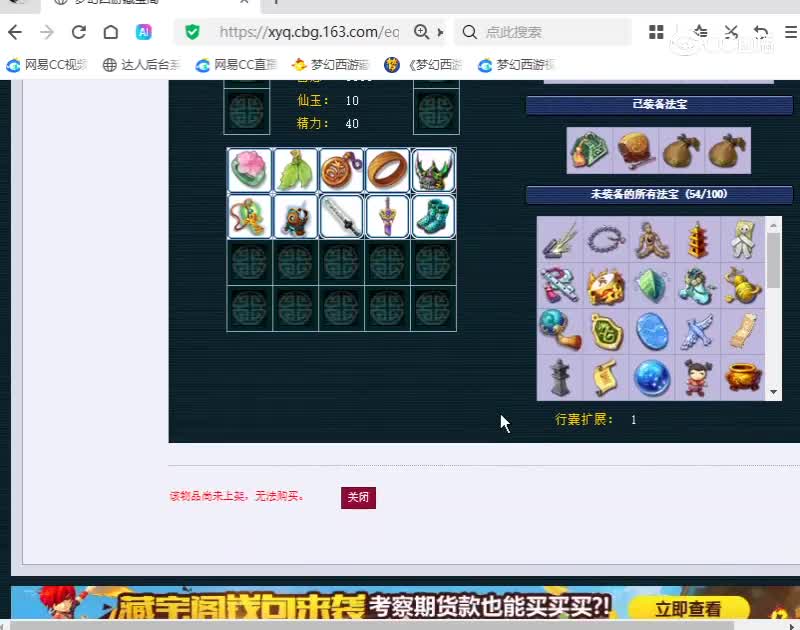The height and width of the screenshot is (630, 800).
Task: Open the AI assistant icon
Action: [x=144, y=32]
